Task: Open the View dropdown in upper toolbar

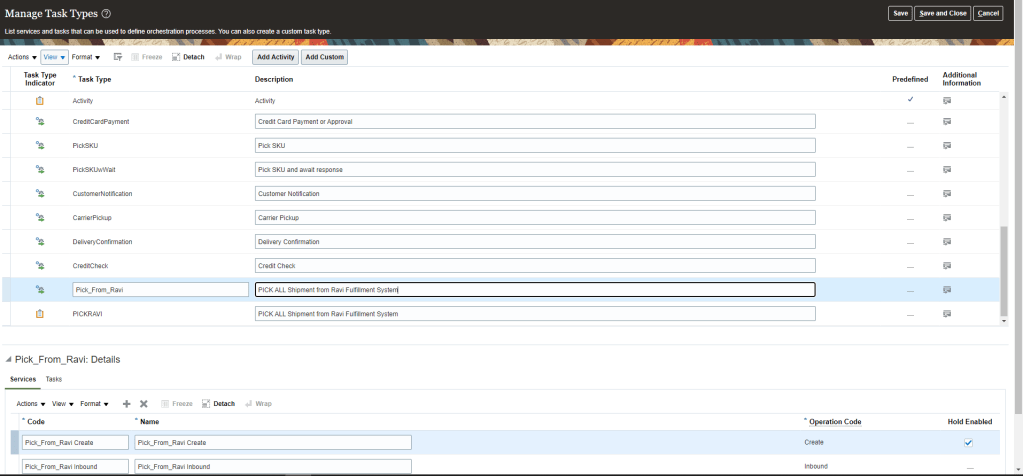Action: [x=53, y=57]
